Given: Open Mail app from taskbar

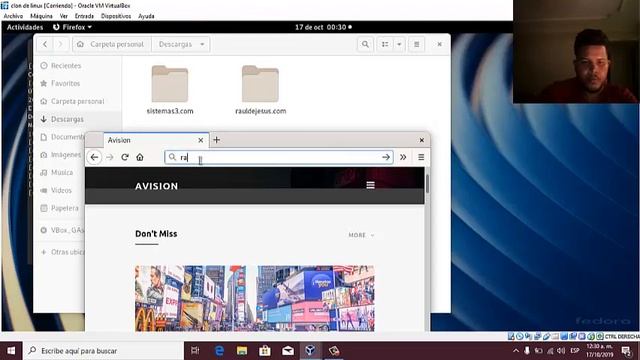Looking at the screenshot, I should coord(288,351).
